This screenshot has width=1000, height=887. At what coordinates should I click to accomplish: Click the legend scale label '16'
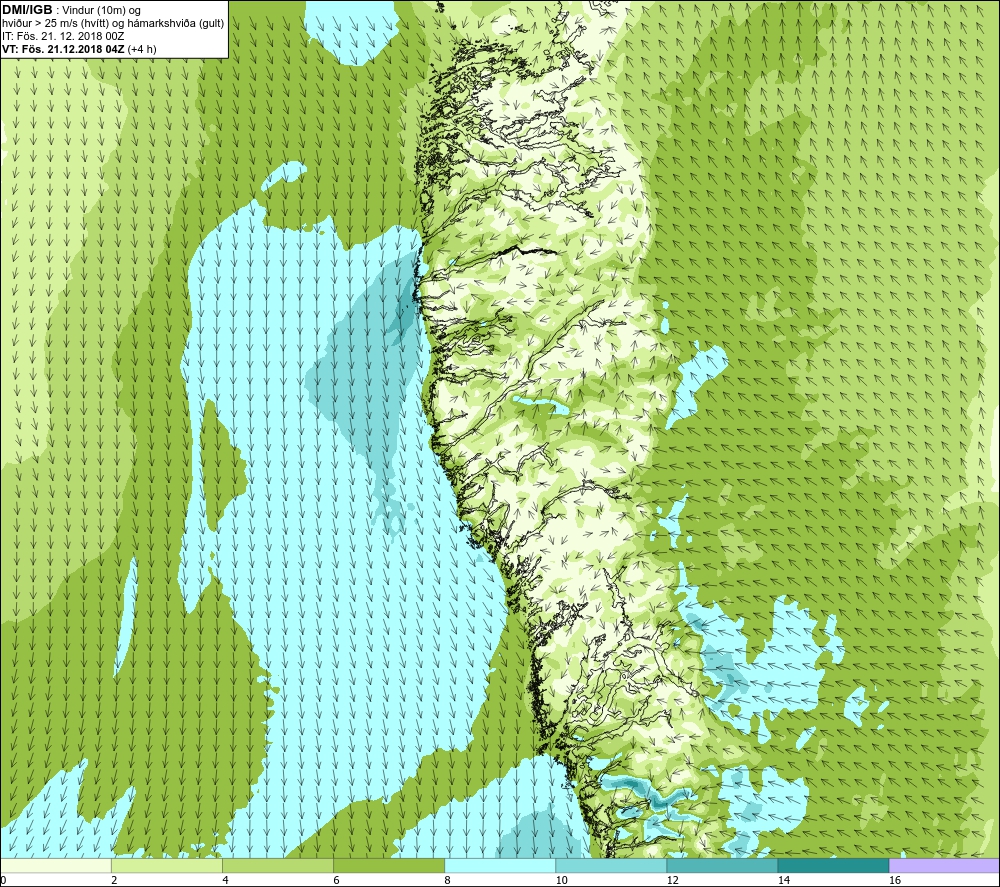point(895,881)
